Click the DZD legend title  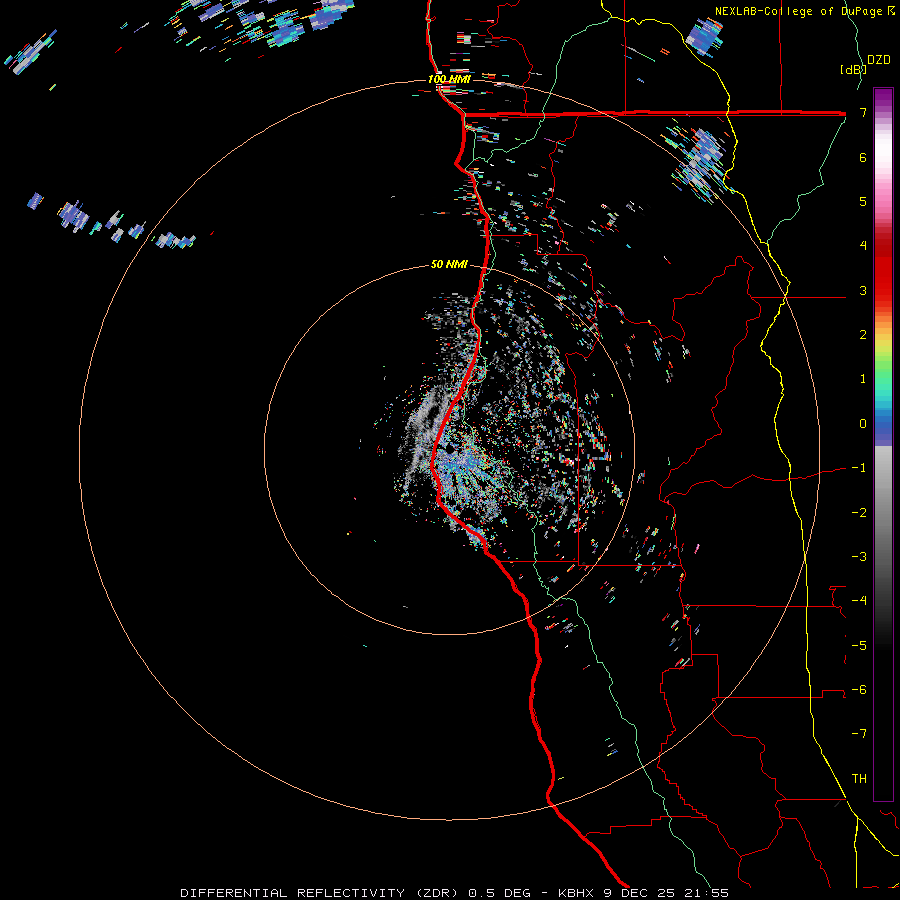[x=879, y=60]
